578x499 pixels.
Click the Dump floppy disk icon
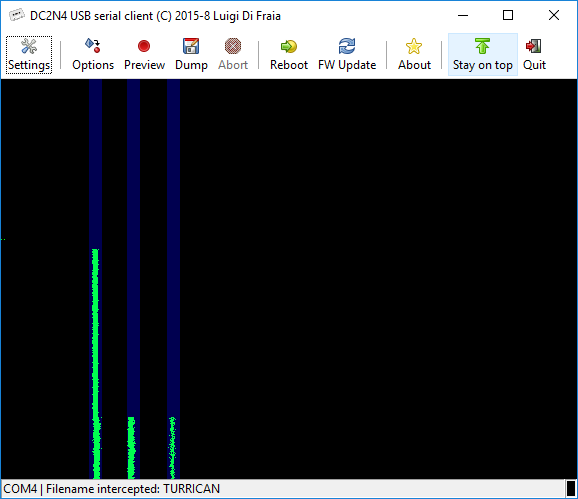[x=191, y=46]
